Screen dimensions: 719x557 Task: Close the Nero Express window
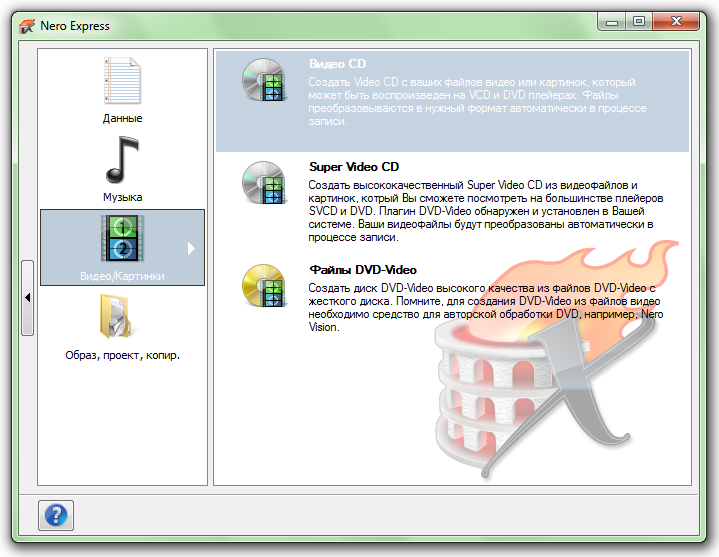(676, 22)
